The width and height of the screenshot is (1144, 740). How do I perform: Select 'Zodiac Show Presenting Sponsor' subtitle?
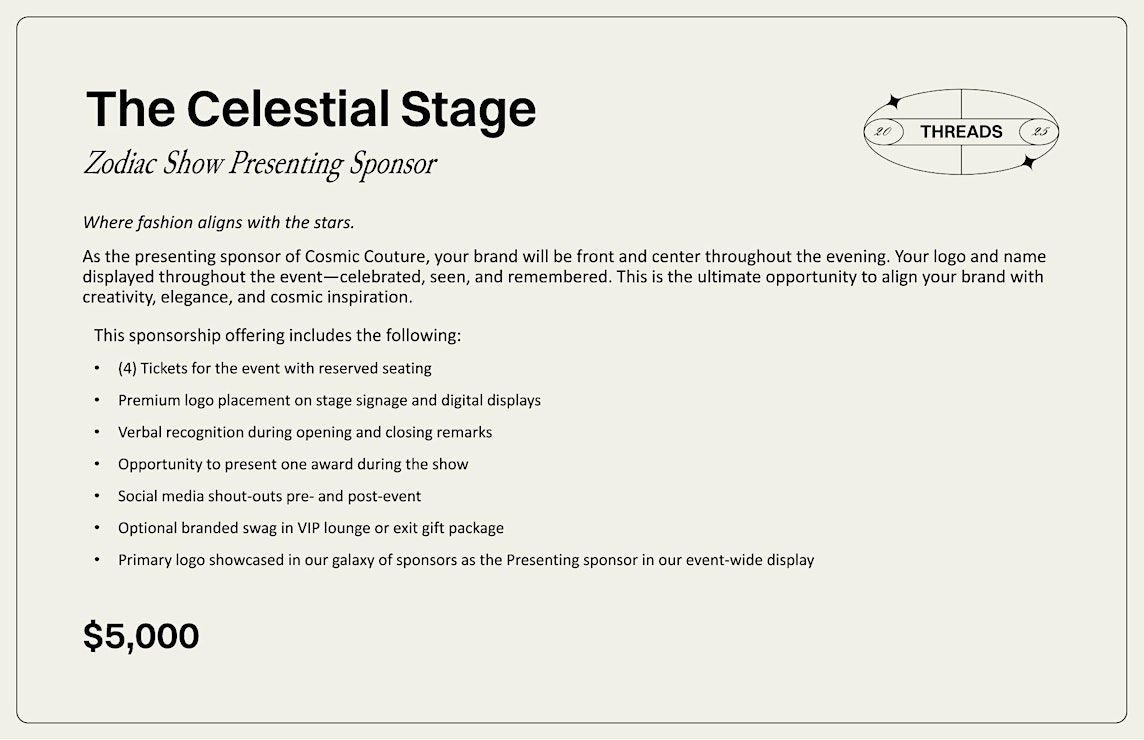pos(260,163)
